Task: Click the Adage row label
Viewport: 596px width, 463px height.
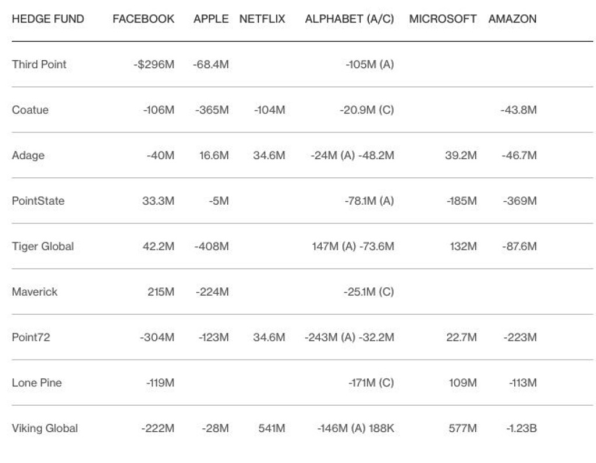Action: [28, 155]
